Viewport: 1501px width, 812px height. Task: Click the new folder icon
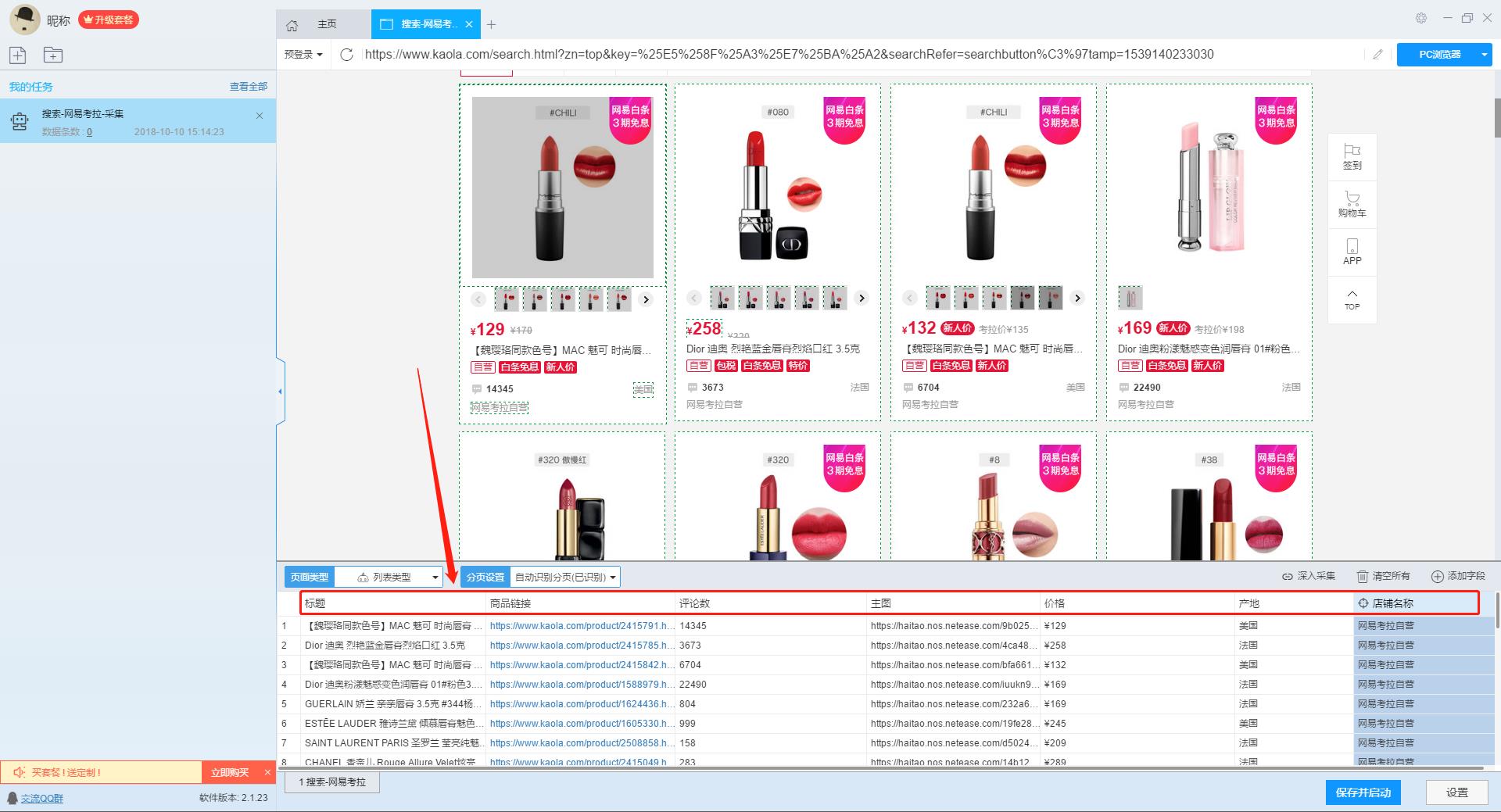pos(52,55)
